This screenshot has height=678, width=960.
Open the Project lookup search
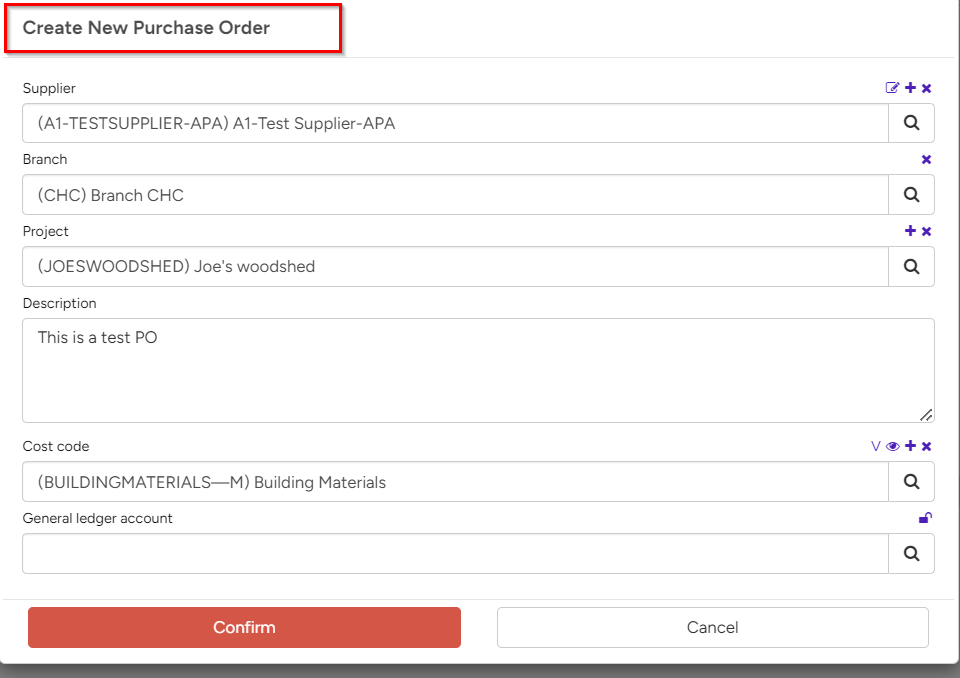[911, 266]
